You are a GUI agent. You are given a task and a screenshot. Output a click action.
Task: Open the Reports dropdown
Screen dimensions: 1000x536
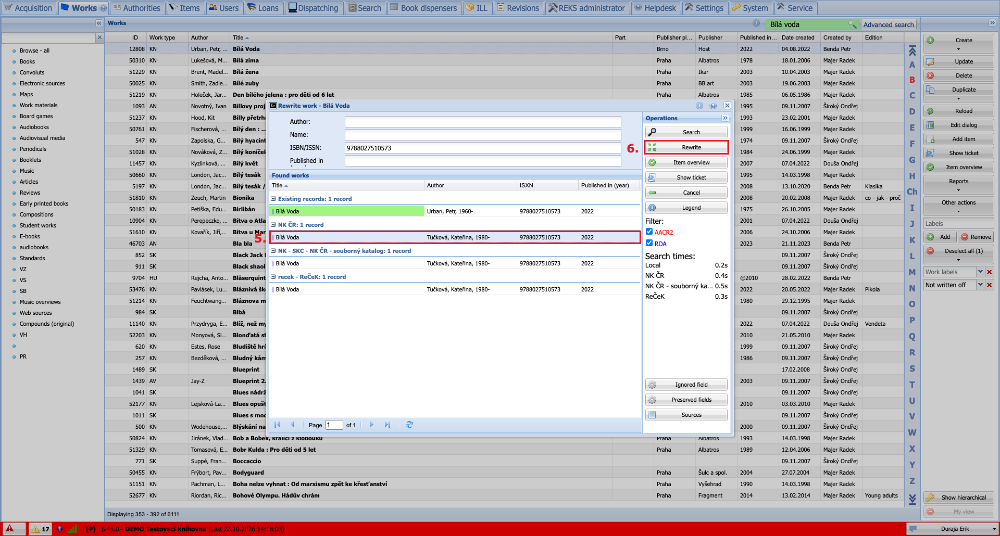(x=958, y=184)
